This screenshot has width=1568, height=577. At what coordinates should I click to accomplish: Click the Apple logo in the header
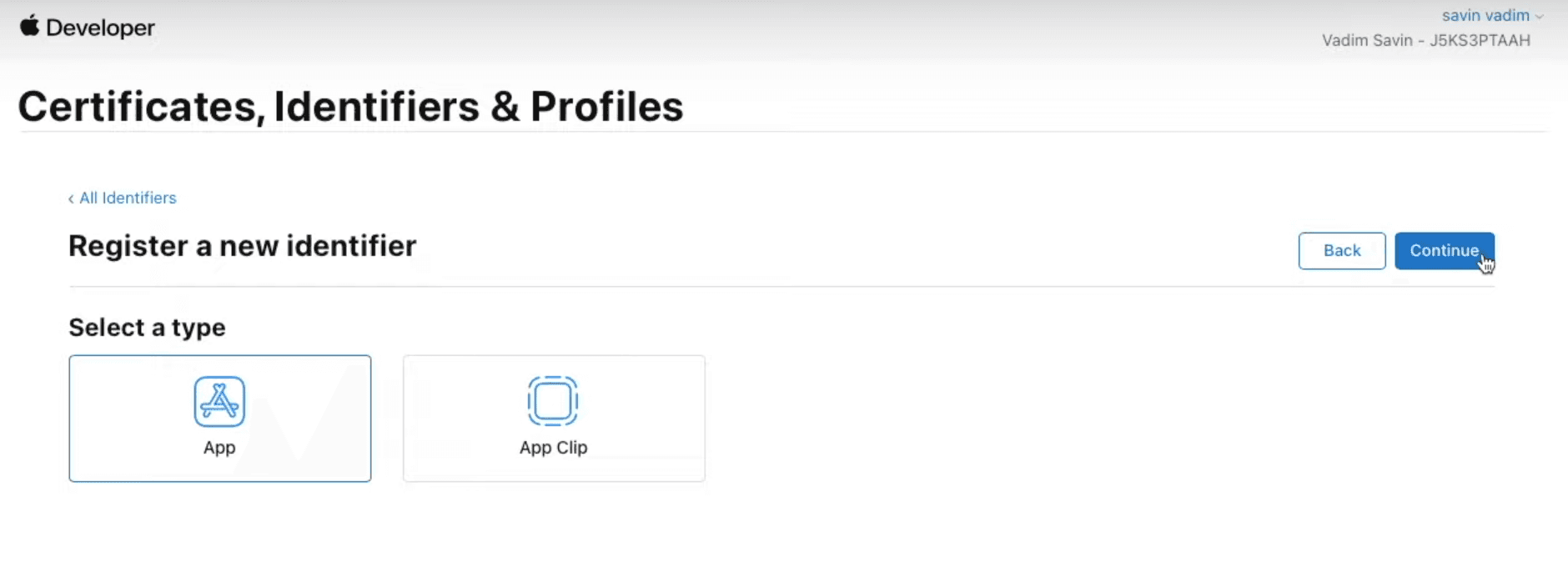pos(30,26)
